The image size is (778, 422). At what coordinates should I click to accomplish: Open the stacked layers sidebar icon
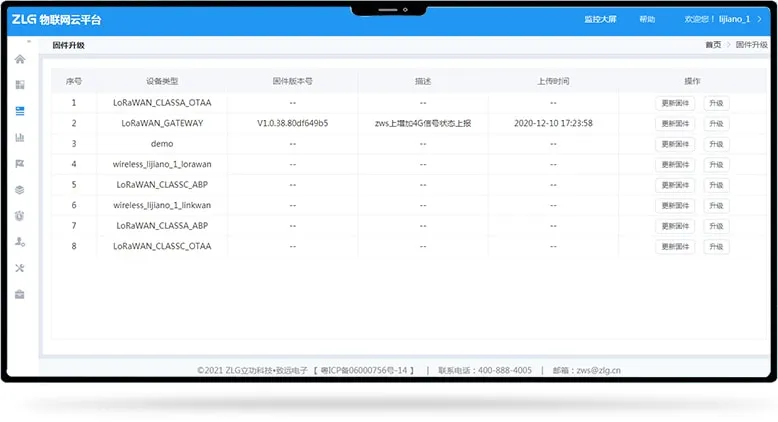pyautogui.click(x=20, y=189)
